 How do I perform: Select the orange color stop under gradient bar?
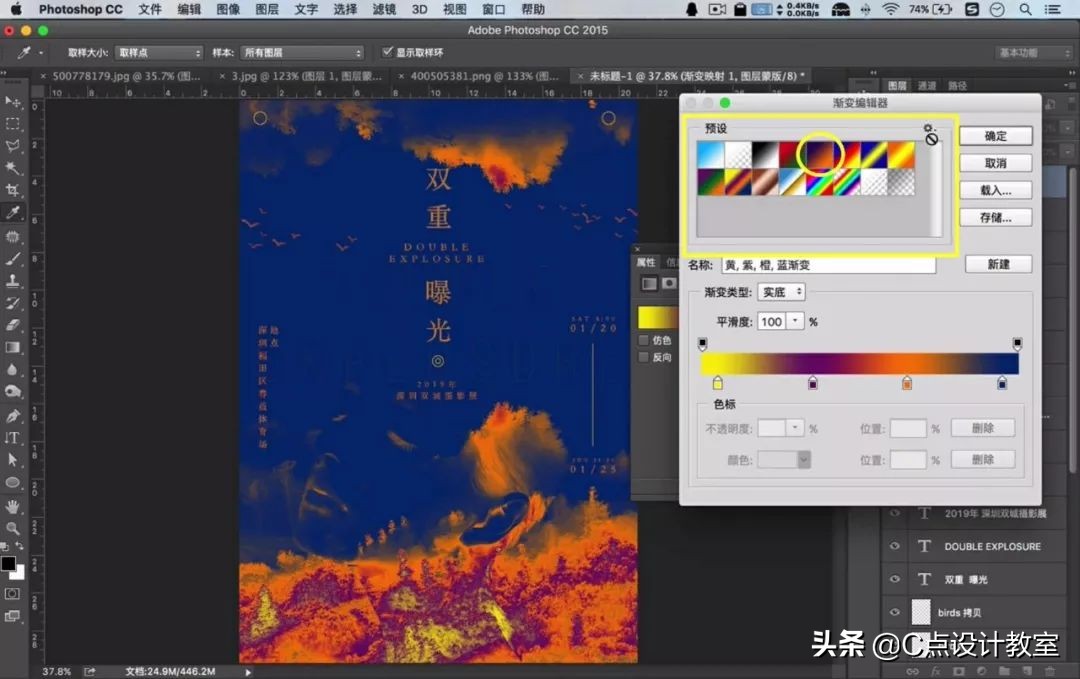(x=906, y=384)
